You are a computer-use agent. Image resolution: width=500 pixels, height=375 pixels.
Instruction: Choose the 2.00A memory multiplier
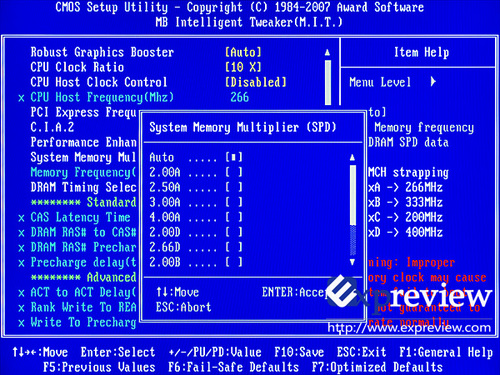(196, 172)
